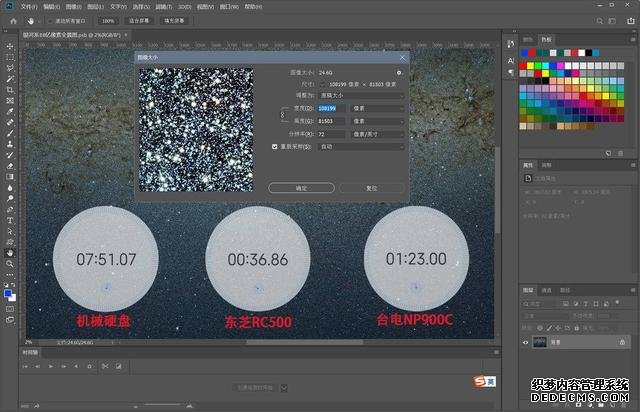The image size is (640, 412).
Task: Open the layer blend mode dropdown
Action: pyautogui.click(x=545, y=316)
